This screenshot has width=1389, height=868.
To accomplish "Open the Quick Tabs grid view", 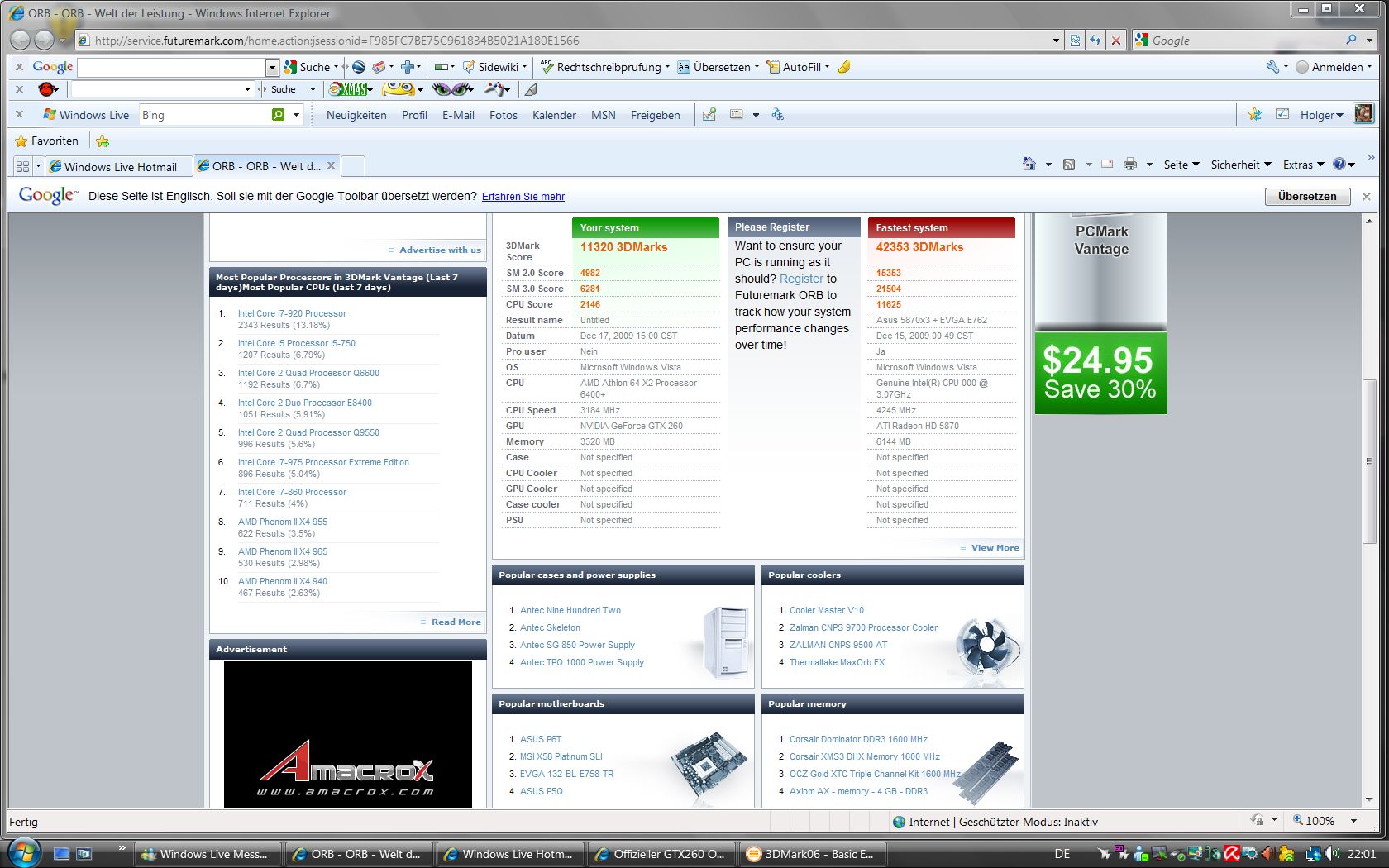I will pyautogui.click(x=22, y=166).
